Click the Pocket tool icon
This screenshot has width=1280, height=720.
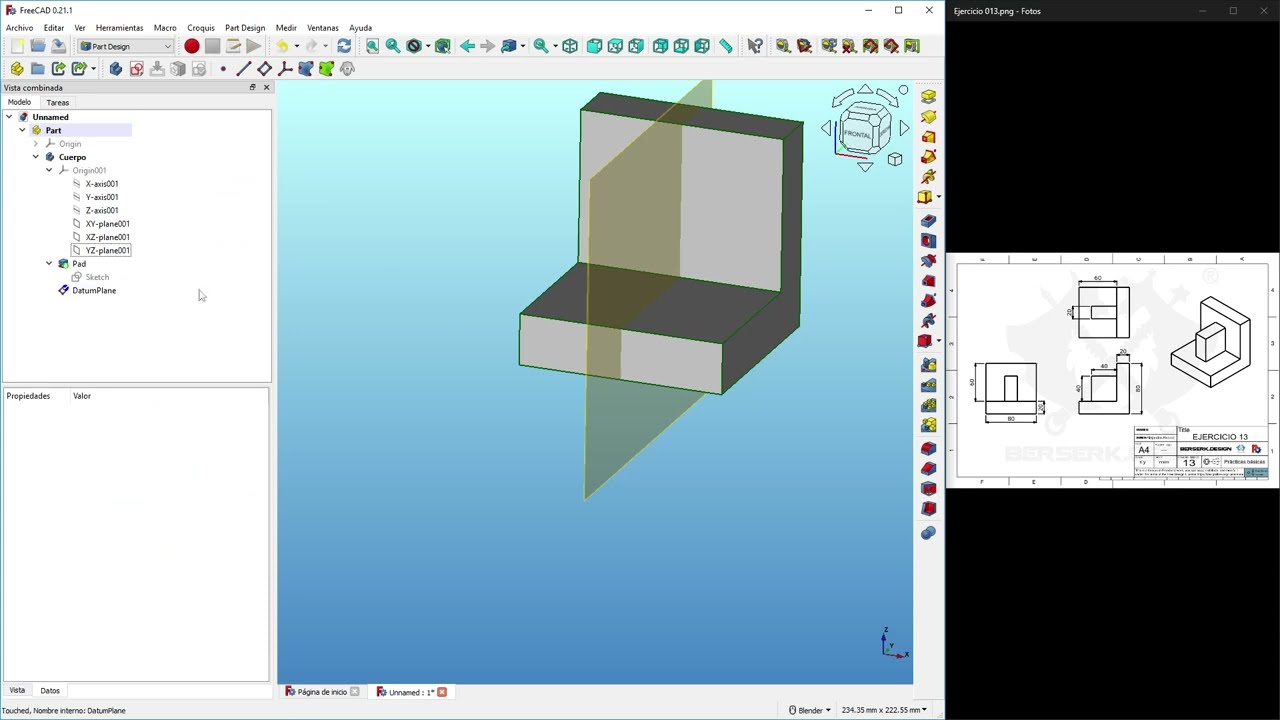coord(928,221)
